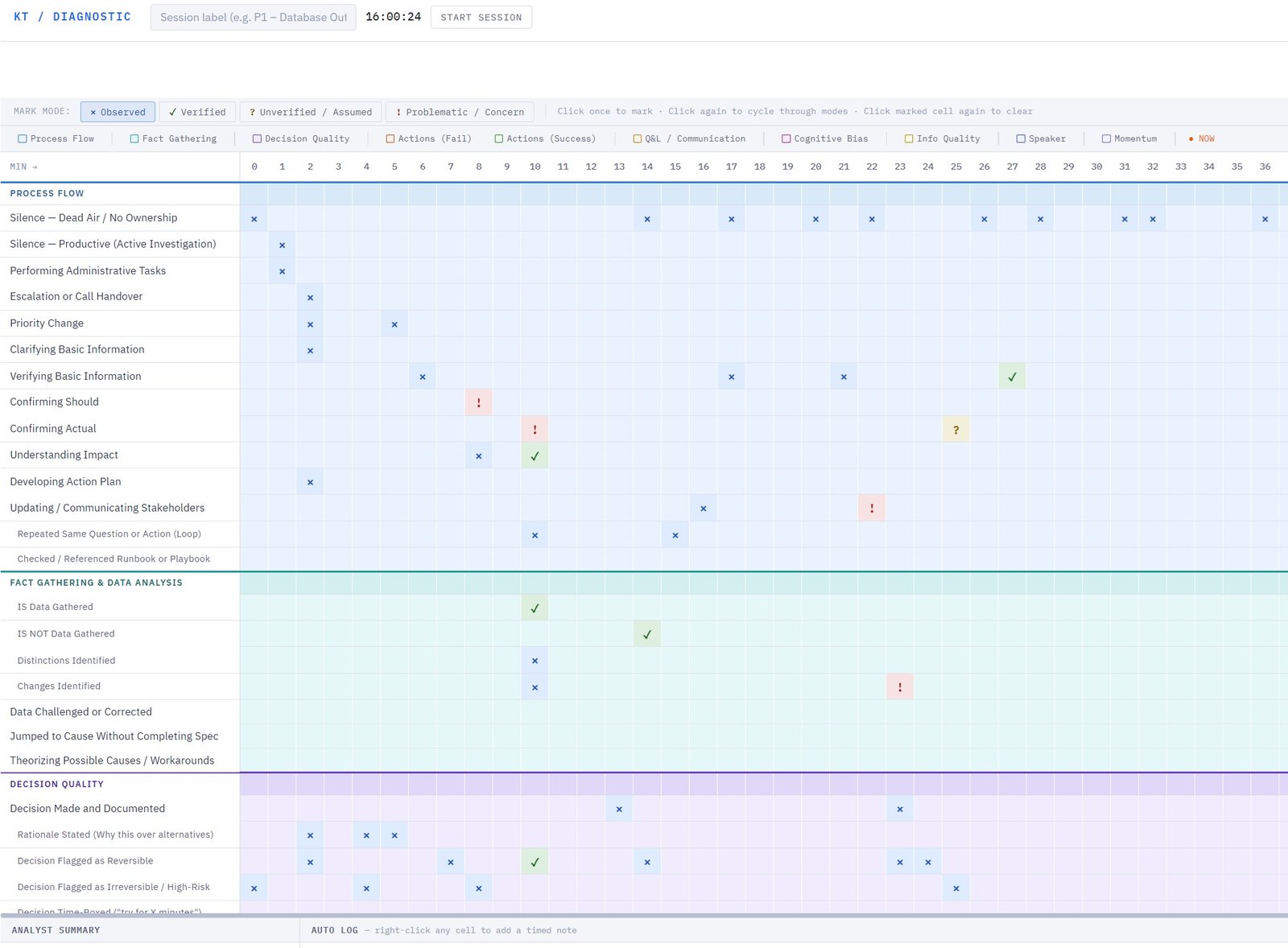Click minute 10 column header
Viewport: 1288px width, 948px height.
point(535,167)
